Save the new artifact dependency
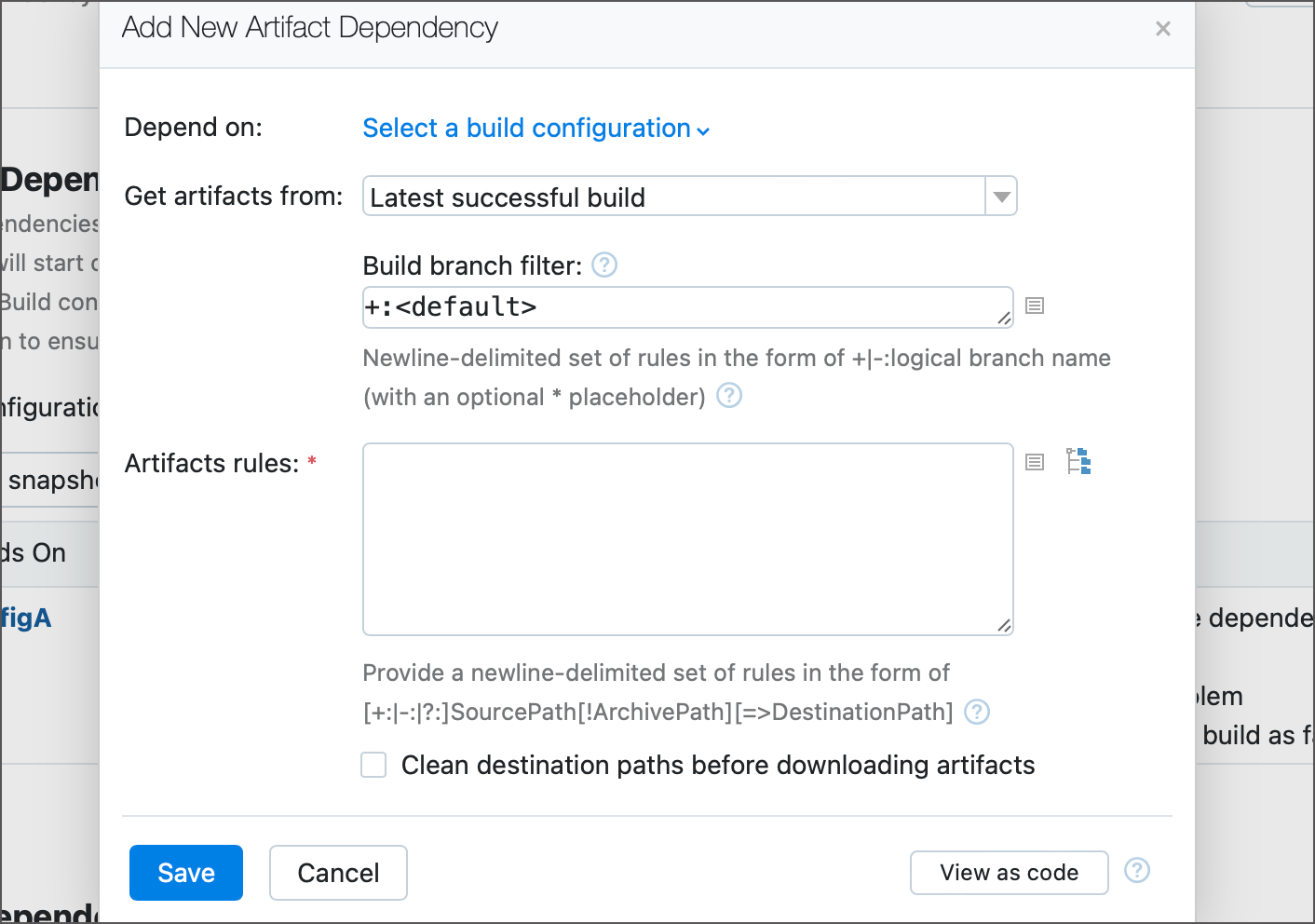The image size is (1315, 924). (x=185, y=872)
